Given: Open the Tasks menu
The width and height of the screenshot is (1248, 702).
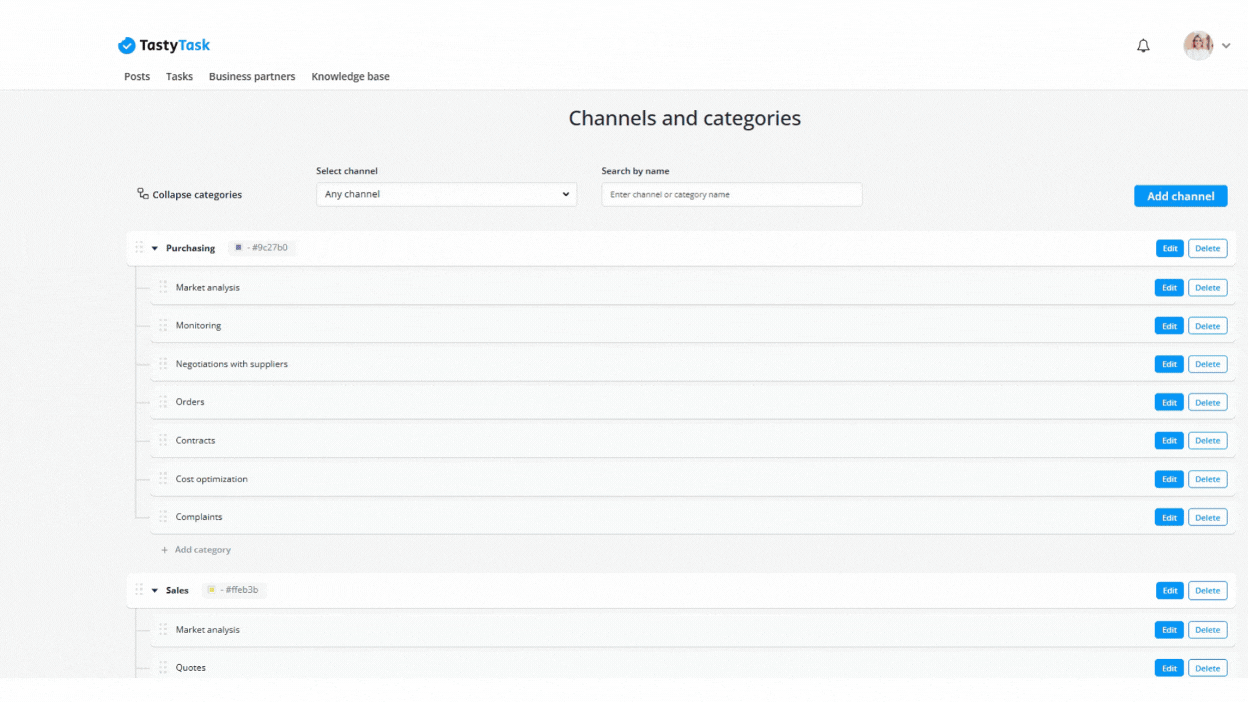Looking at the screenshot, I should click(179, 76).
